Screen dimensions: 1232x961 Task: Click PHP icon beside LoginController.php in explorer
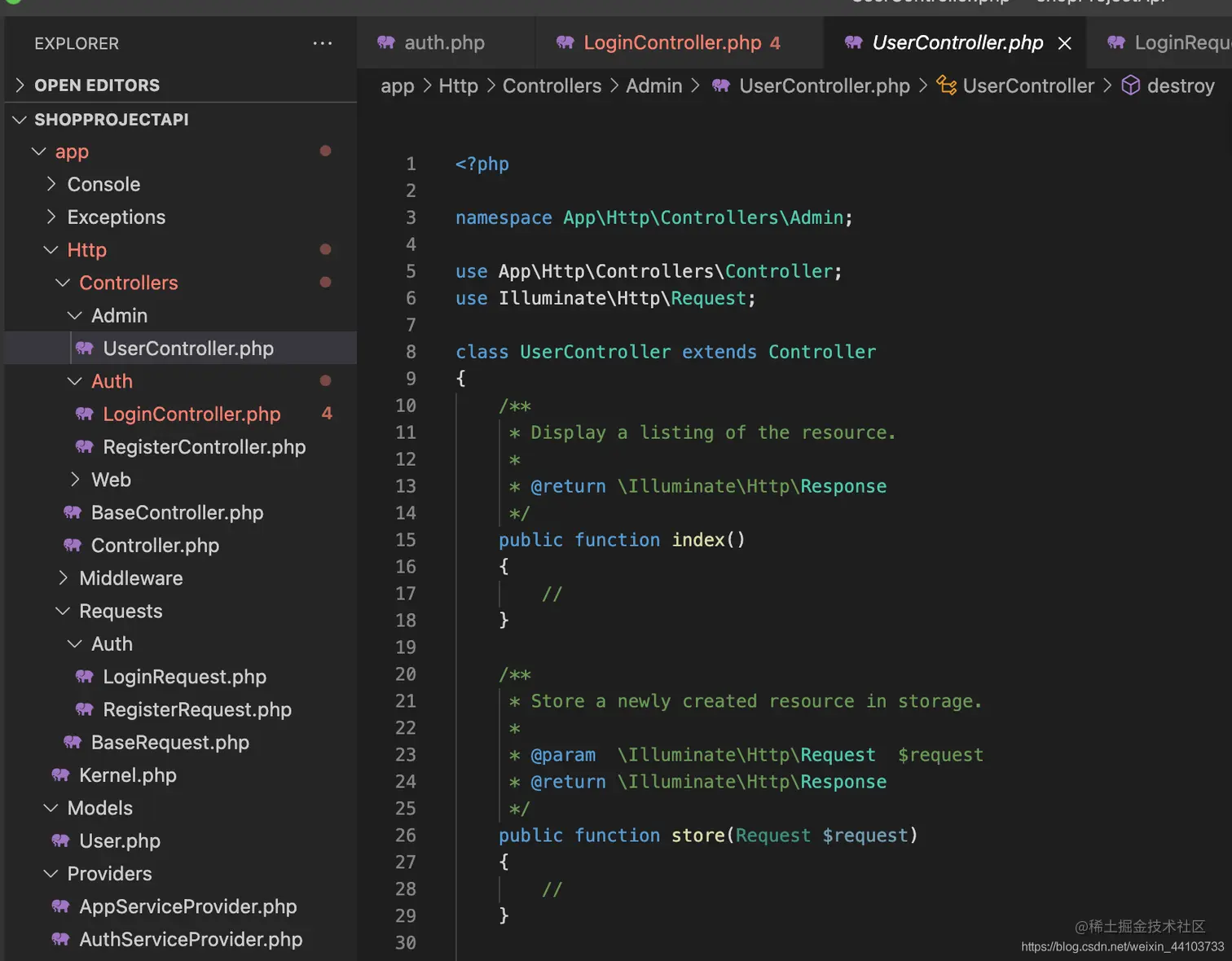click(x=85, y=414)
